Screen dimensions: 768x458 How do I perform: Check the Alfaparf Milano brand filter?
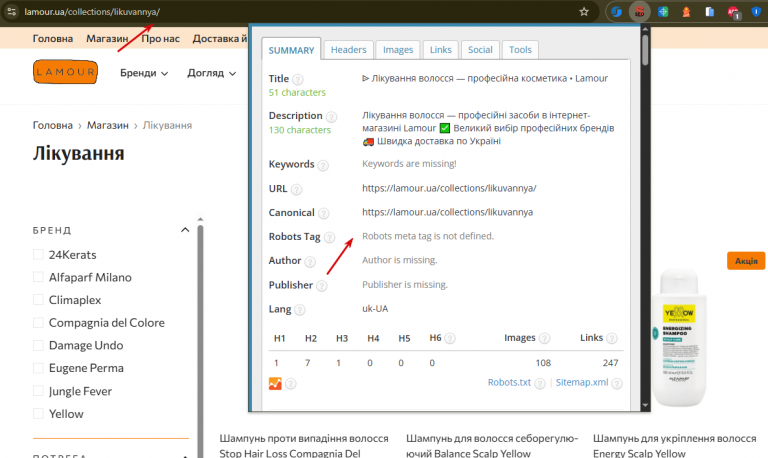tap(38, 277)
